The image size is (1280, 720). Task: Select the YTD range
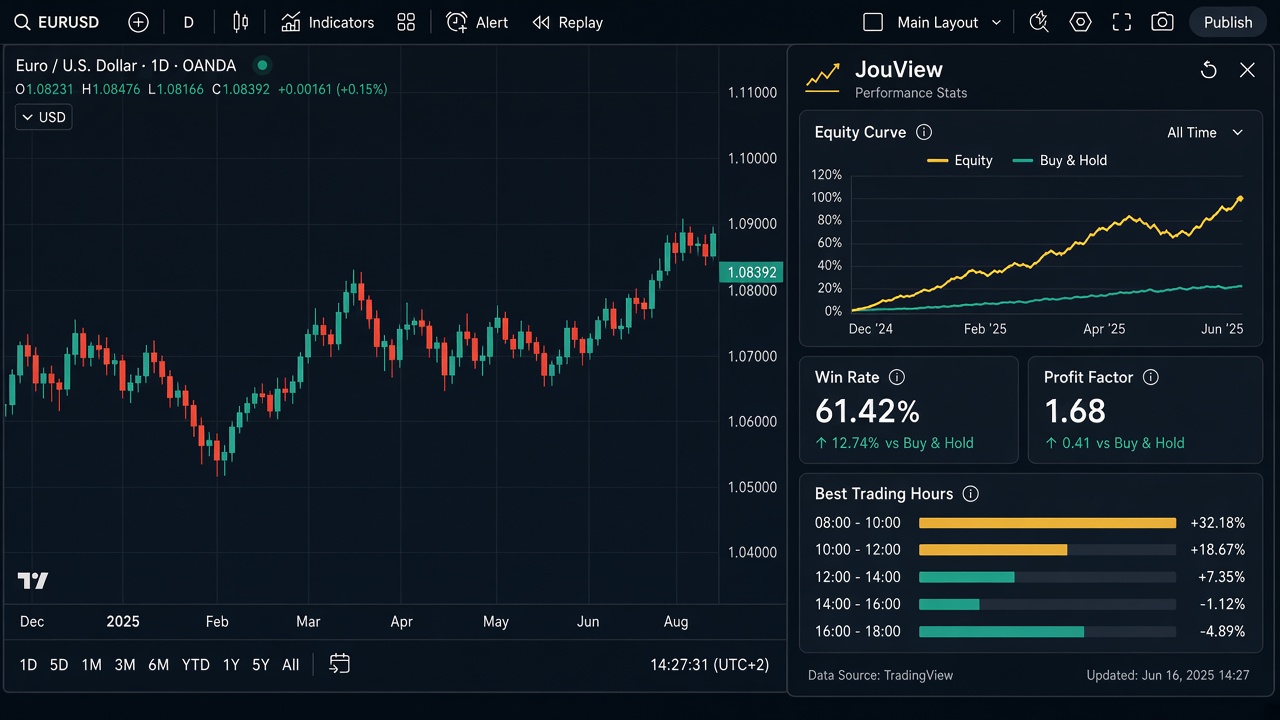pyautogui.click(x=195, y=665)
